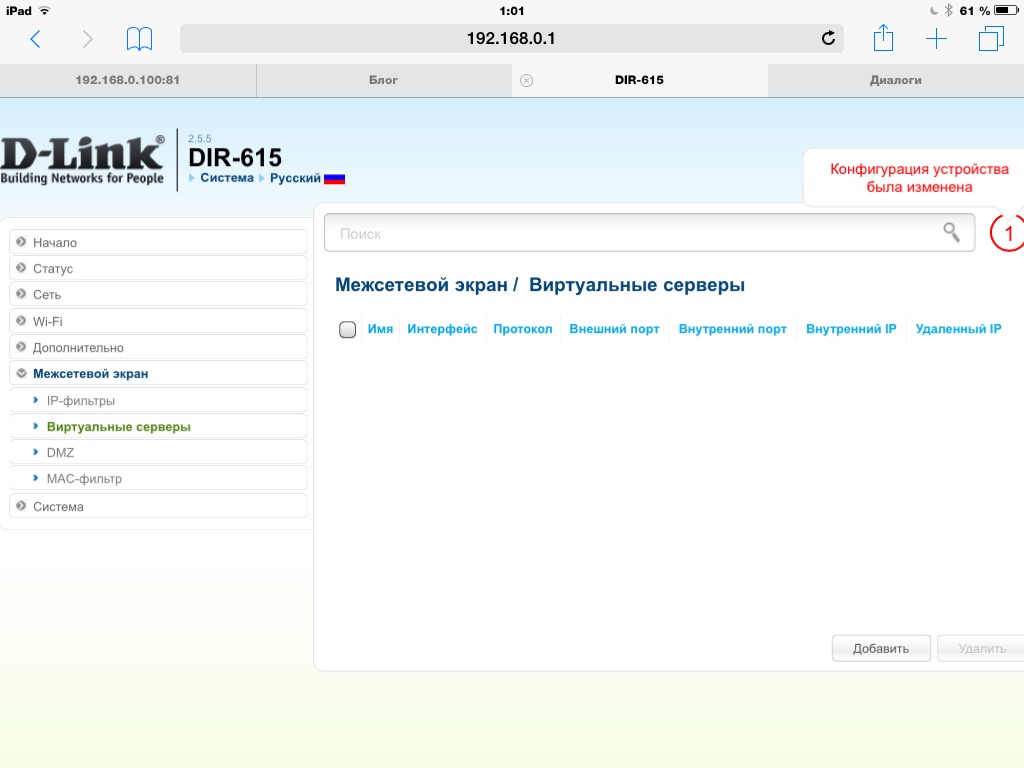Screen dimensions: 1024x768
Task: Open Safari bookmarks book icon
Action: click(139, 39)
